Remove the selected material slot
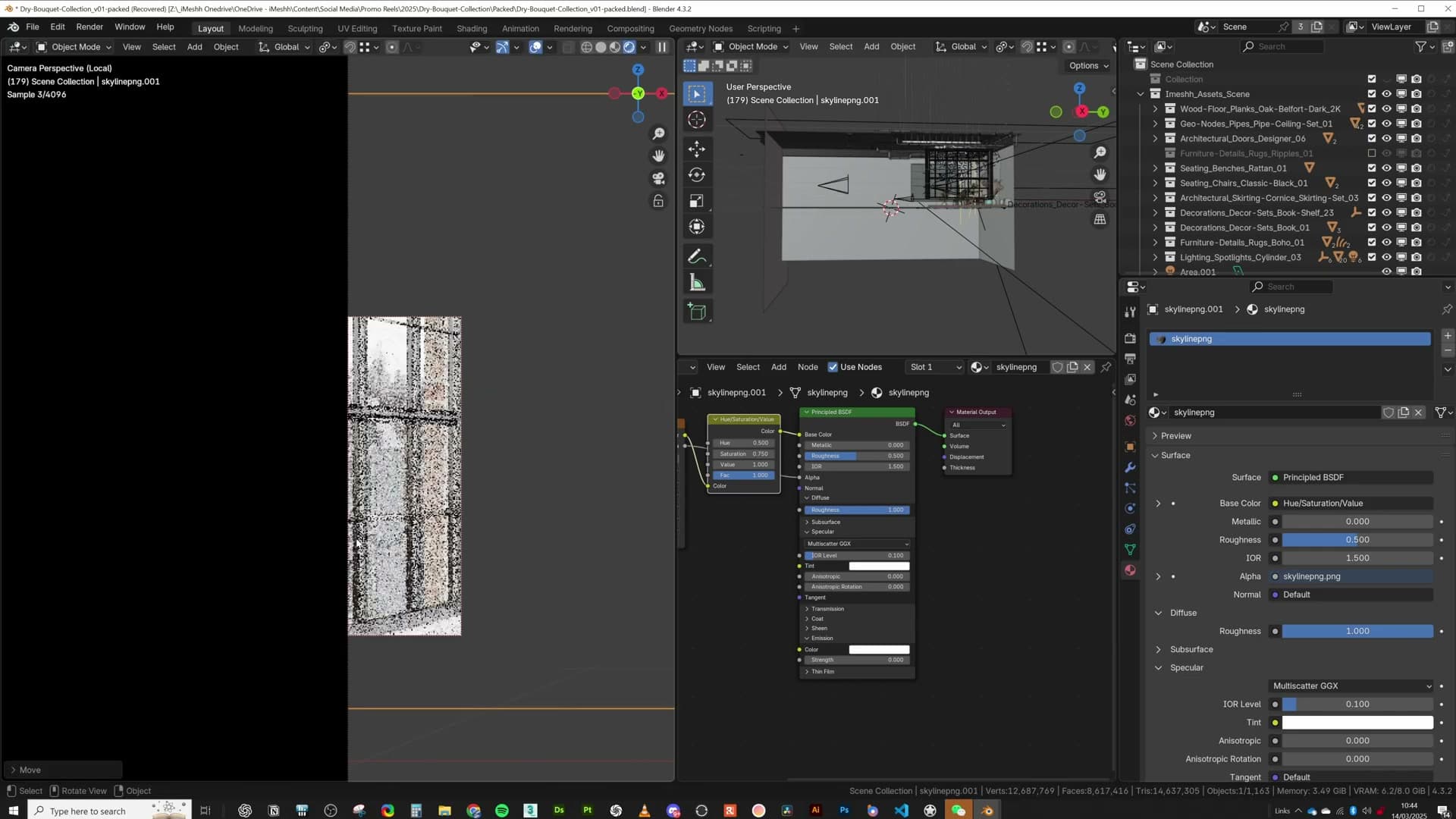Viewport: 1456px width, 819px height. point(1448,351)
